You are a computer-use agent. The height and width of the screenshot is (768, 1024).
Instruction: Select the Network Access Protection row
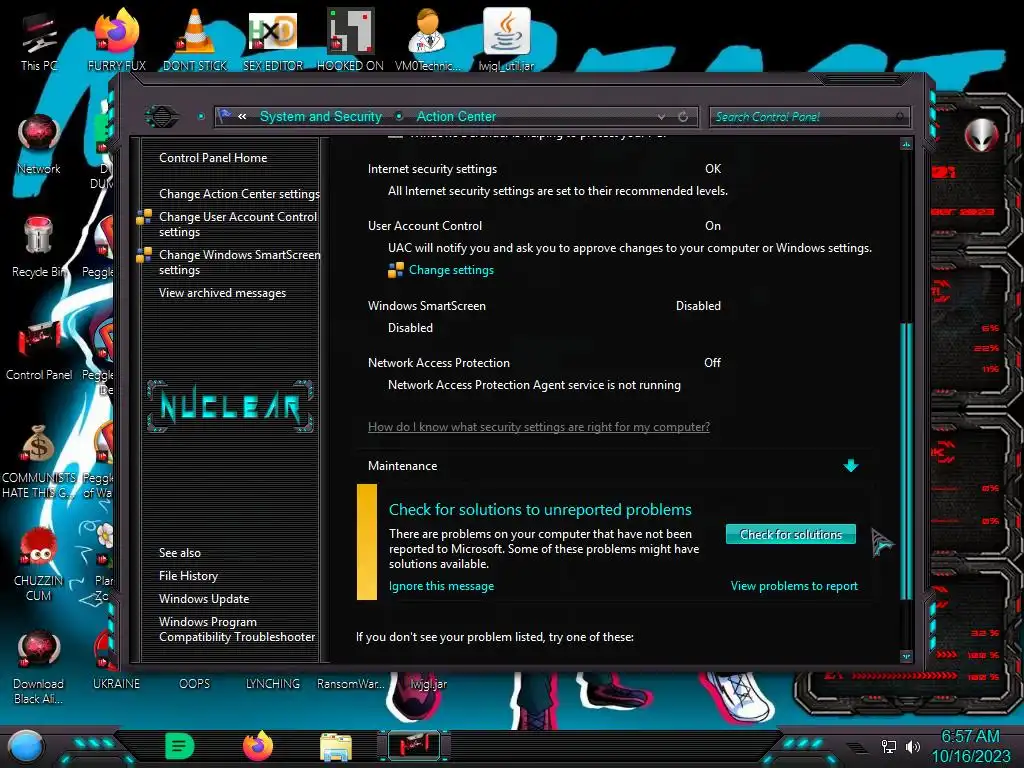545,363
